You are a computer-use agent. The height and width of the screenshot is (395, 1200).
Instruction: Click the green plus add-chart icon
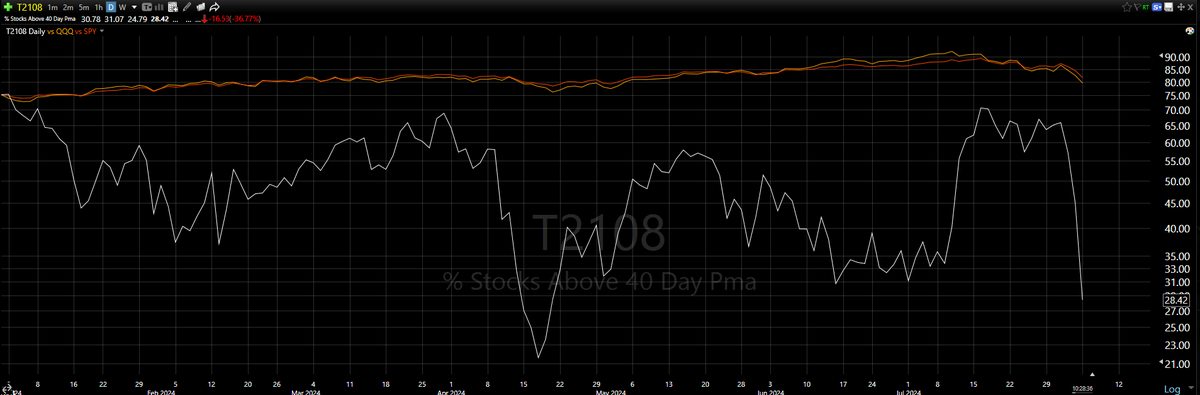[x=8, y=7]
